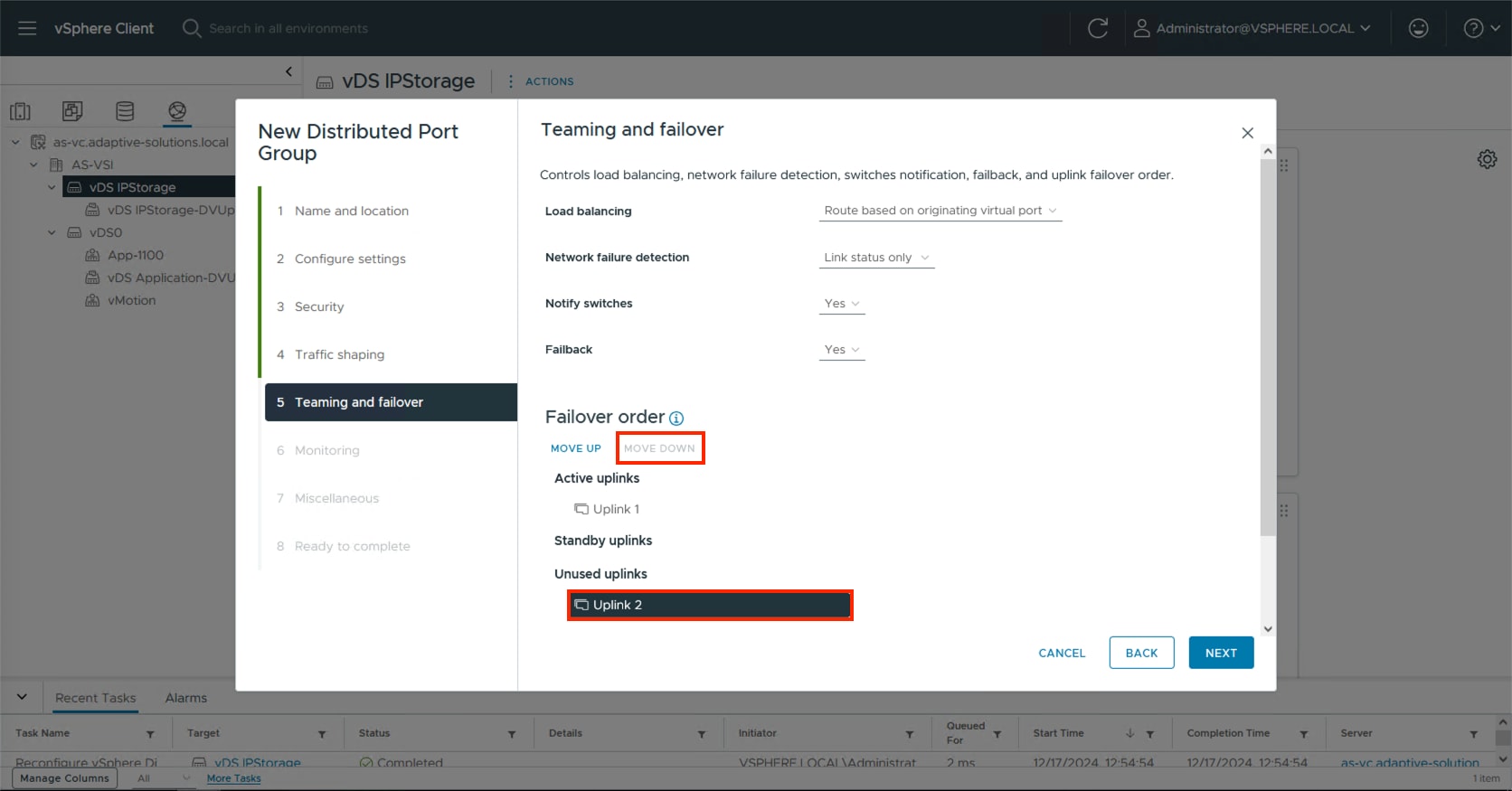Screen dimensions: 1512x791
Task: Click the dialog scrollbar up arrow
Action: tap(1268, 151)
